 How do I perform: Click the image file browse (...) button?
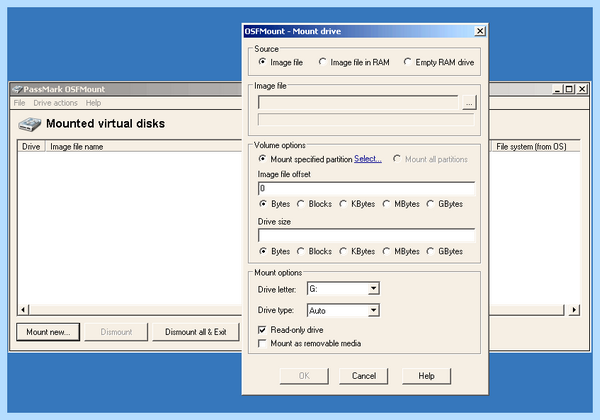point(469,103)
